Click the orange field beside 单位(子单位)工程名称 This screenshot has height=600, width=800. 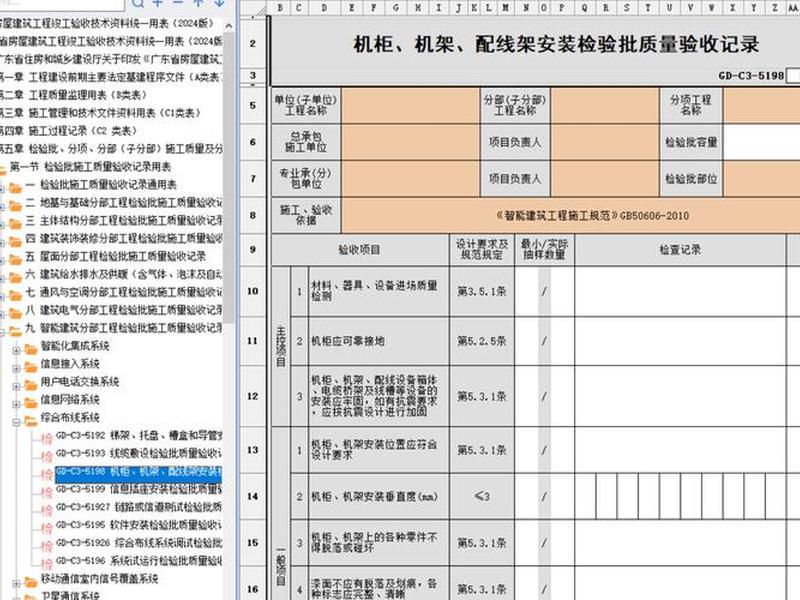click(411, 105)
